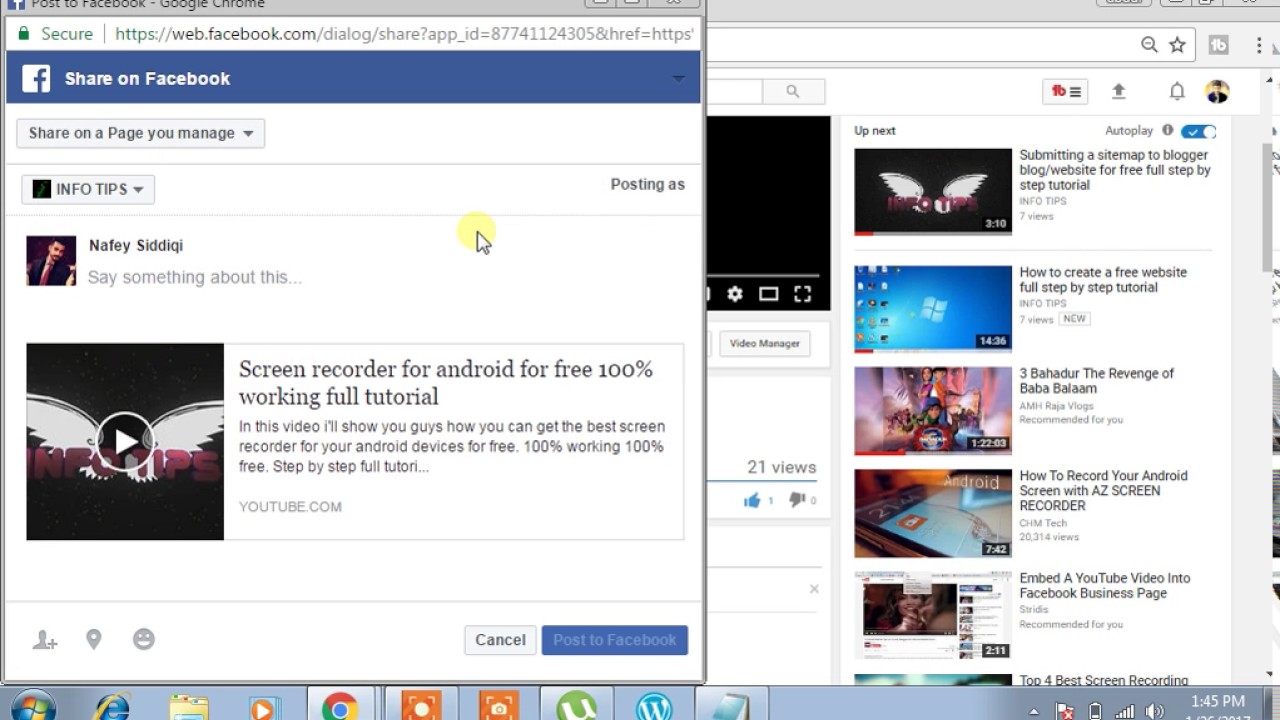
Task: Like the video with thumbs up
Action: click(752, 500)
